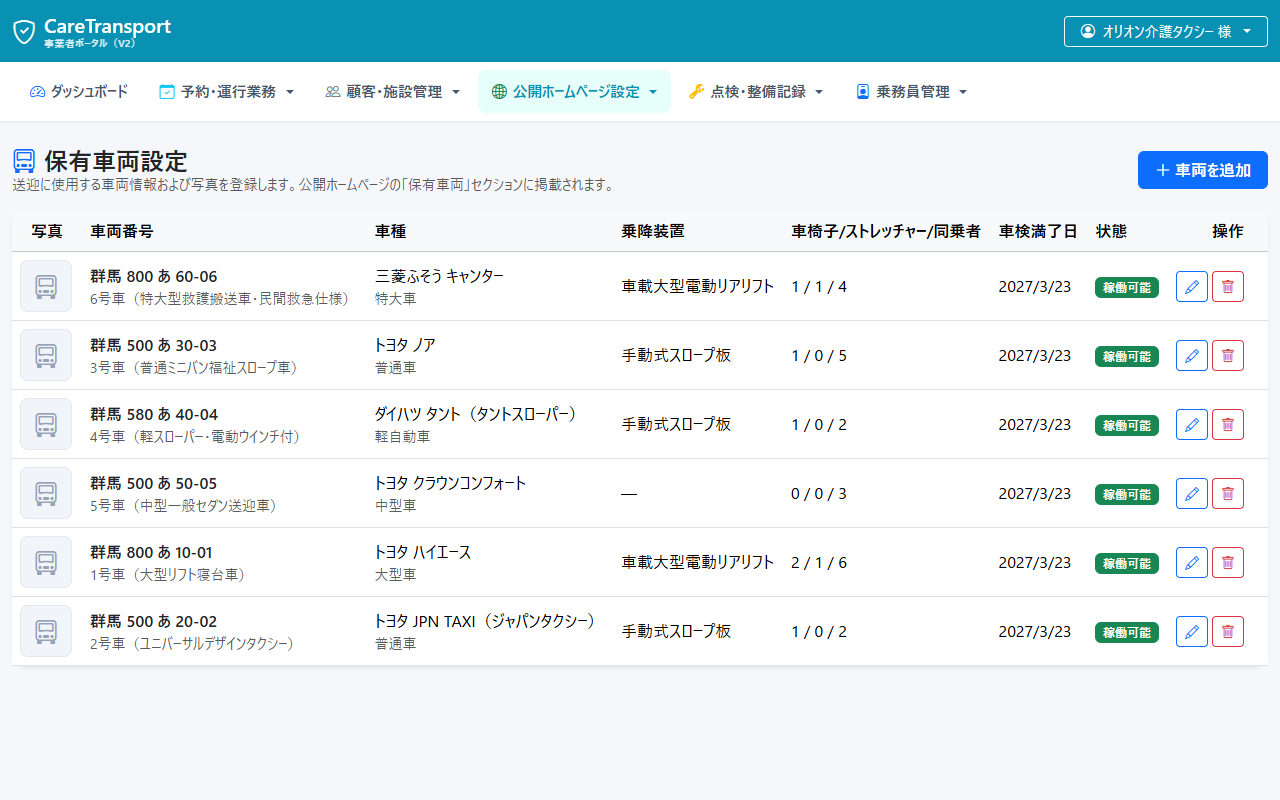Edit vehicle 群馬 800 あ 60-06
Image resolution: width=1280 pixels, height=800 pixels.
(1192, 287)
